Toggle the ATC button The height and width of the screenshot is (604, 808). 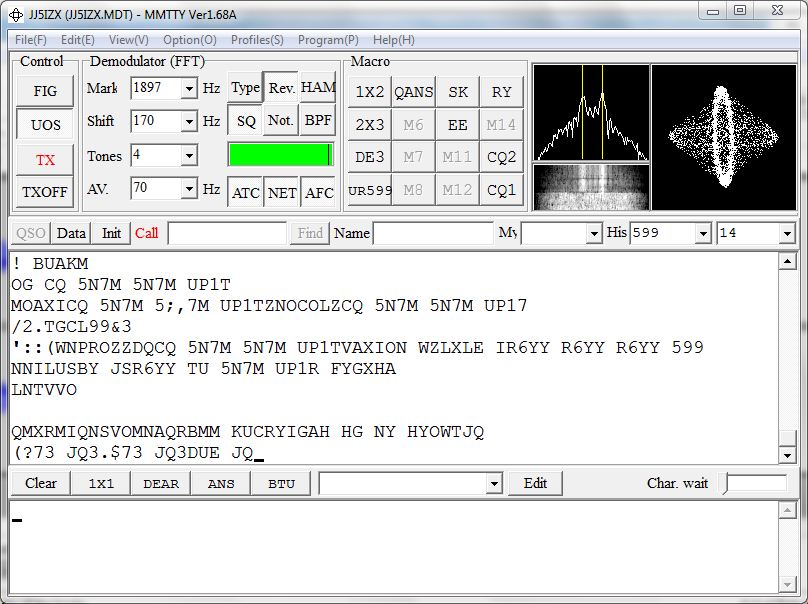coord(245,192)
